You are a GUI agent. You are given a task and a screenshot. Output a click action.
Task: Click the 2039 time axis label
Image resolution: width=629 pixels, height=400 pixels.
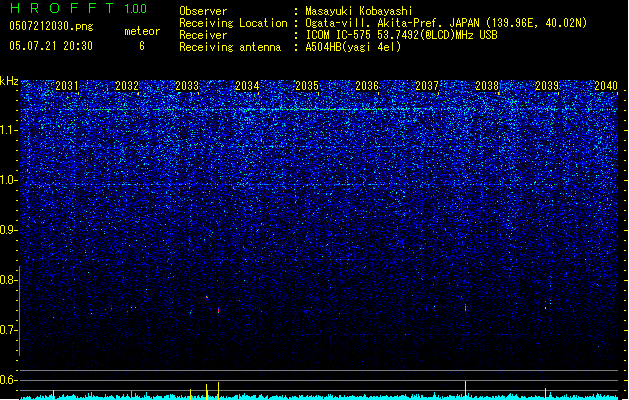click(547, 86)
